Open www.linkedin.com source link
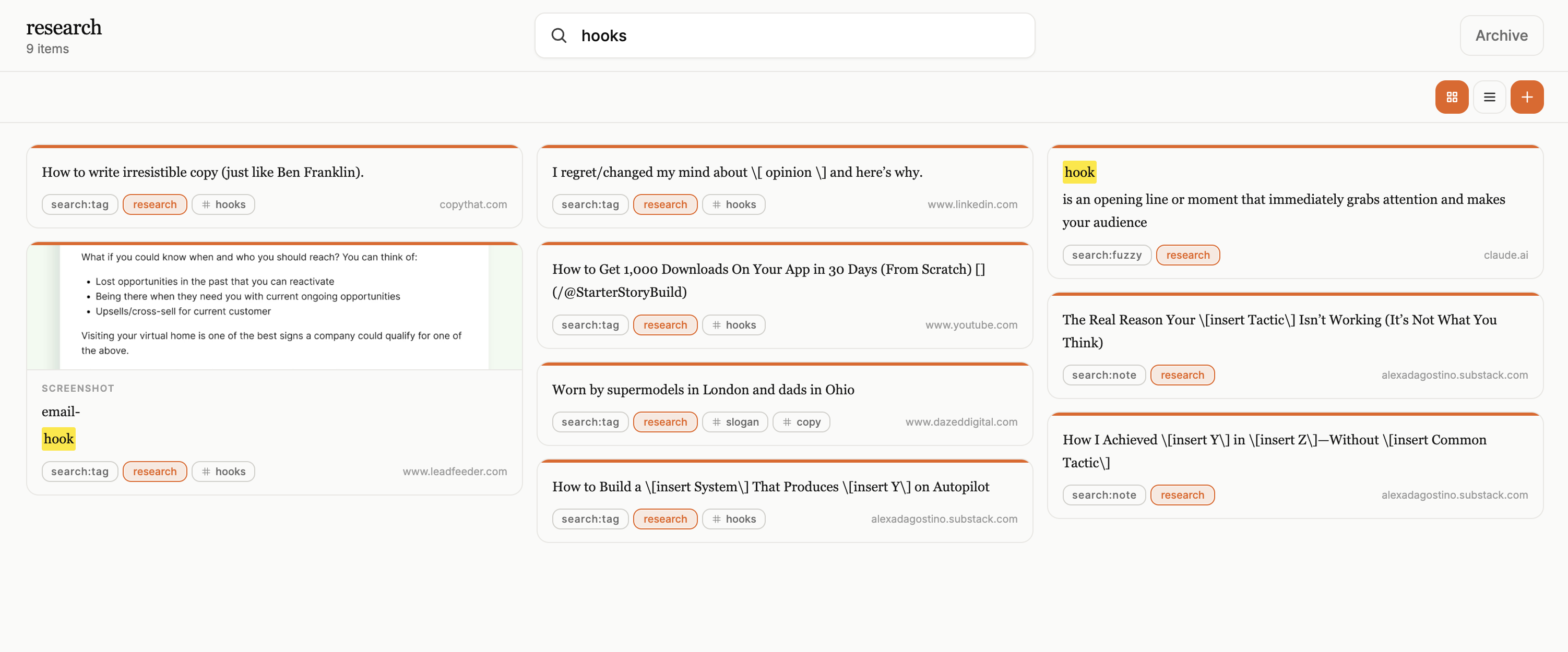Viewport: 1568px width, 652px height. pyautogui.click(x=972, y=204)
